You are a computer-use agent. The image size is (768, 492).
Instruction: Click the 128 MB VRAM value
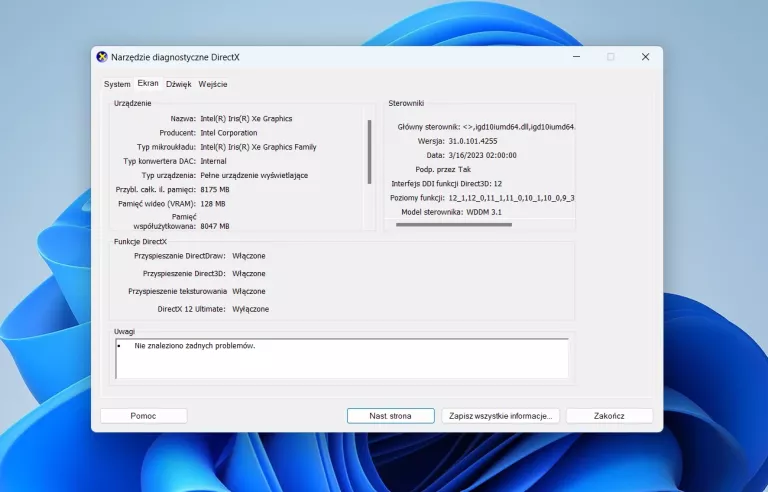coord(213,204)
